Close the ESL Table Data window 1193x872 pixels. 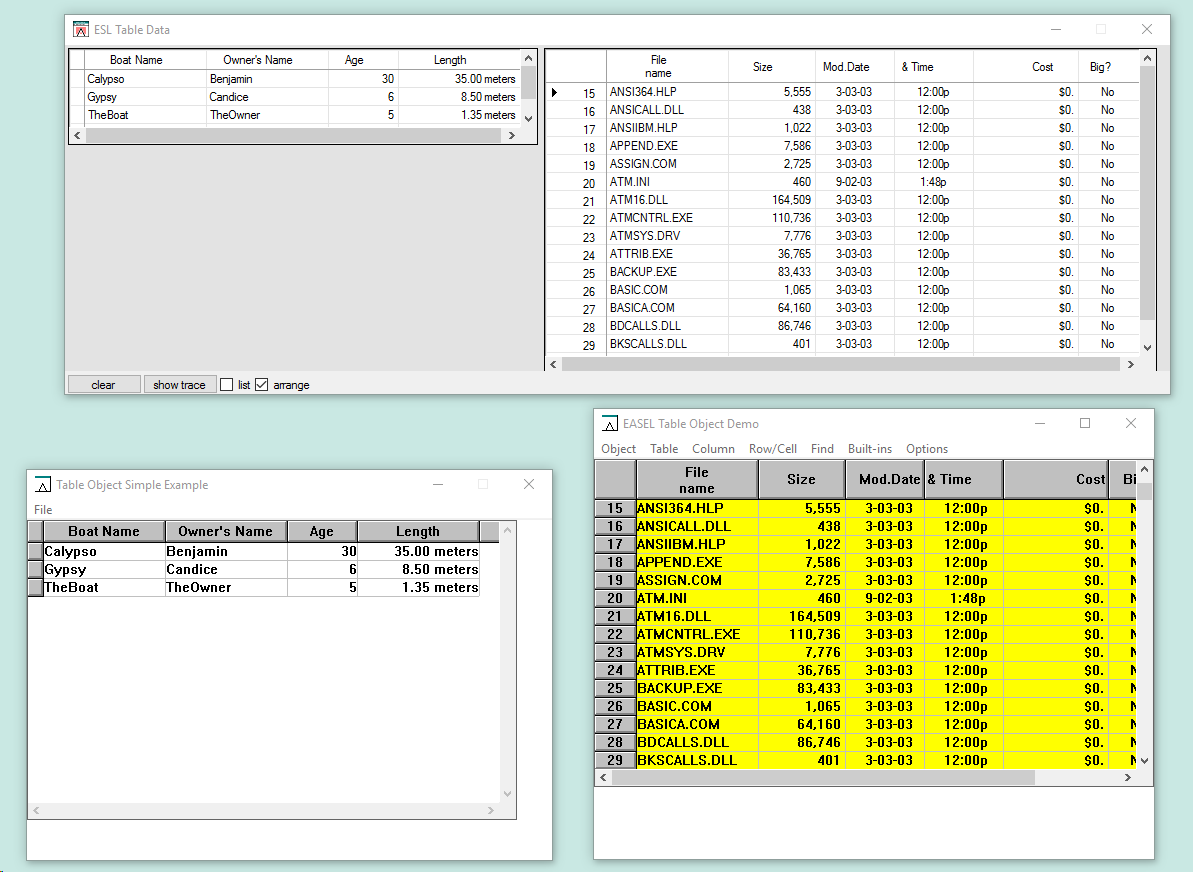tap(1147, 30)
